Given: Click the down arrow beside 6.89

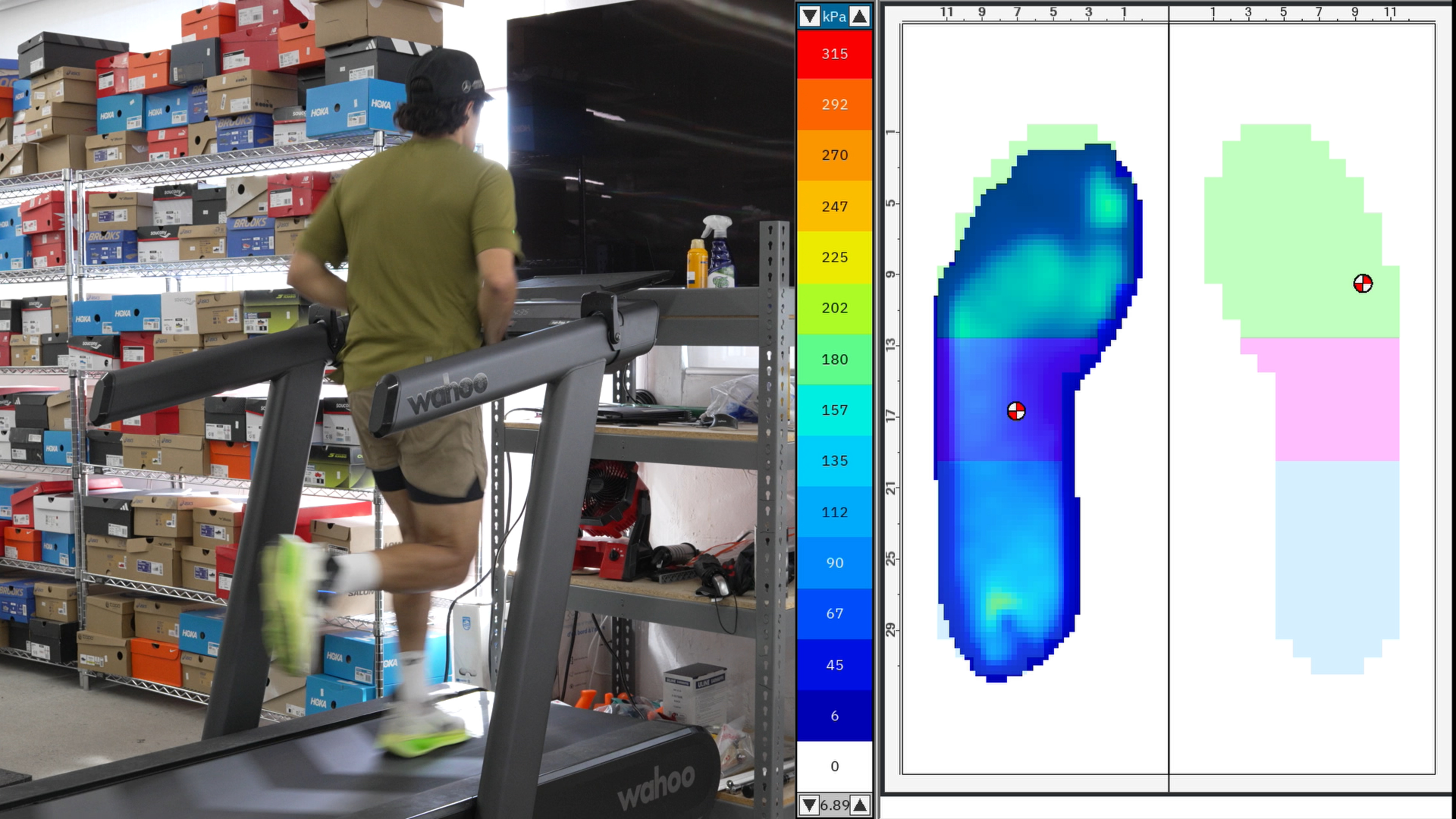Looking at the screenshot, I should [x=809, y=805].
